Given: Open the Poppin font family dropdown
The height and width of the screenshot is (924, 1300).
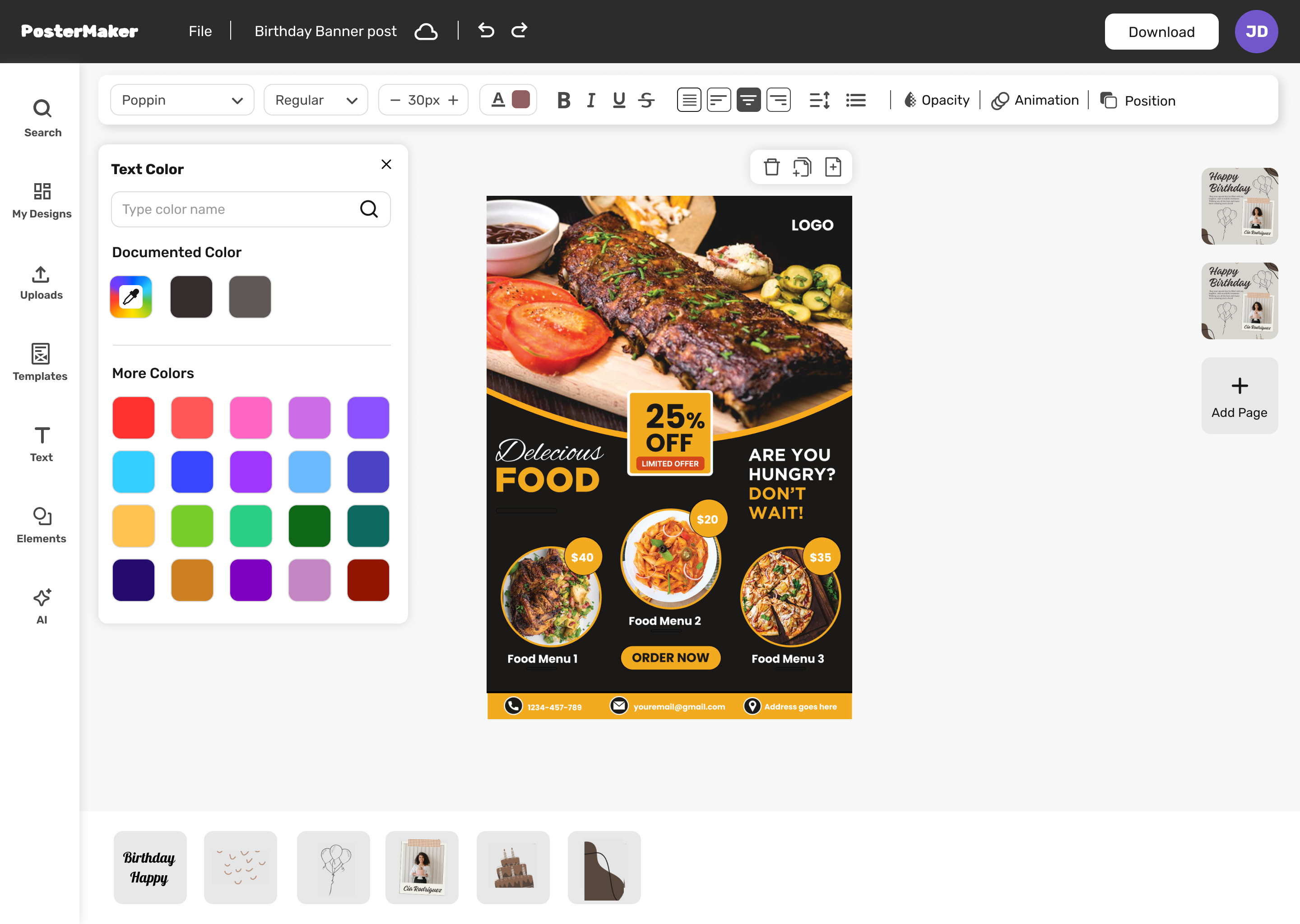Looking at the screenshot, I should [182, 100].
